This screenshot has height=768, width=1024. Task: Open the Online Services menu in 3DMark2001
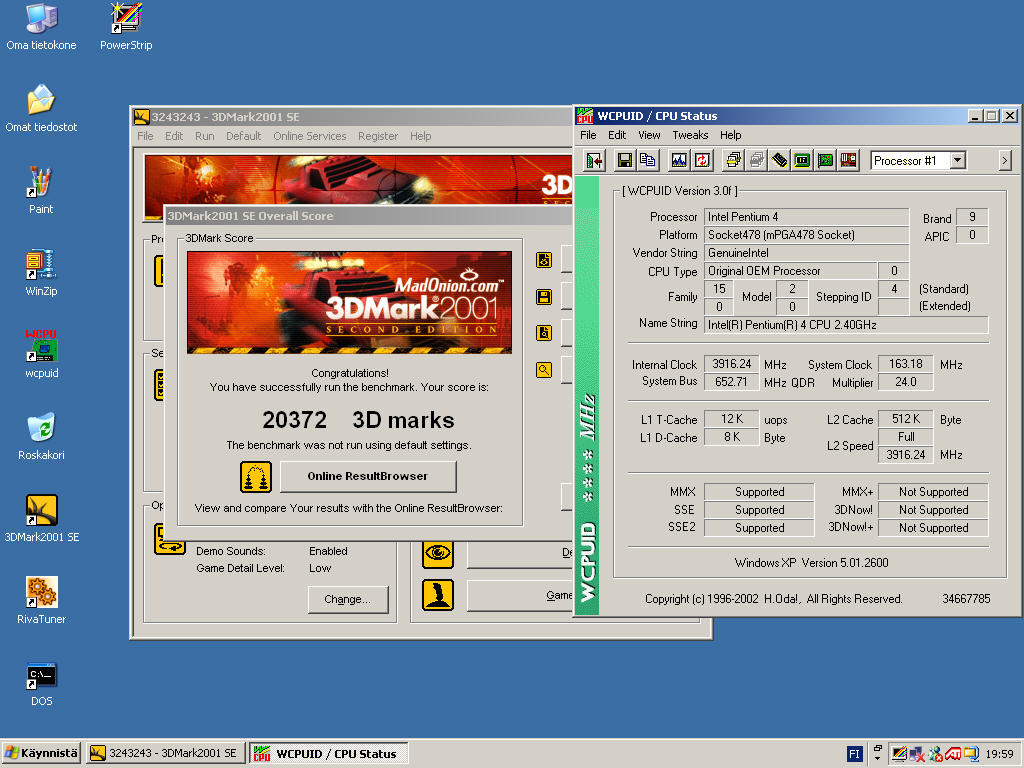(x=310, y=136)
